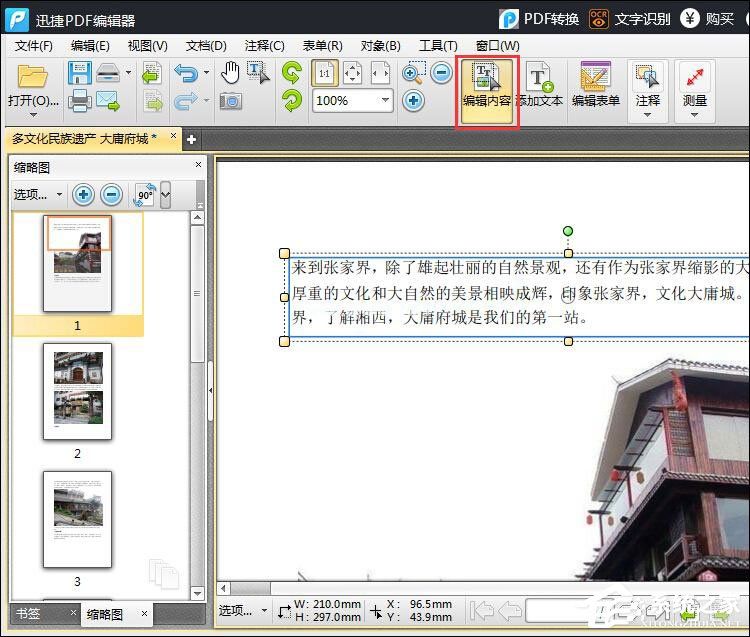Image resolution: width=750 pixels, height=637 pixels.
Task: Click the Edit Content (编辑内容) tool
Action: 487,87
